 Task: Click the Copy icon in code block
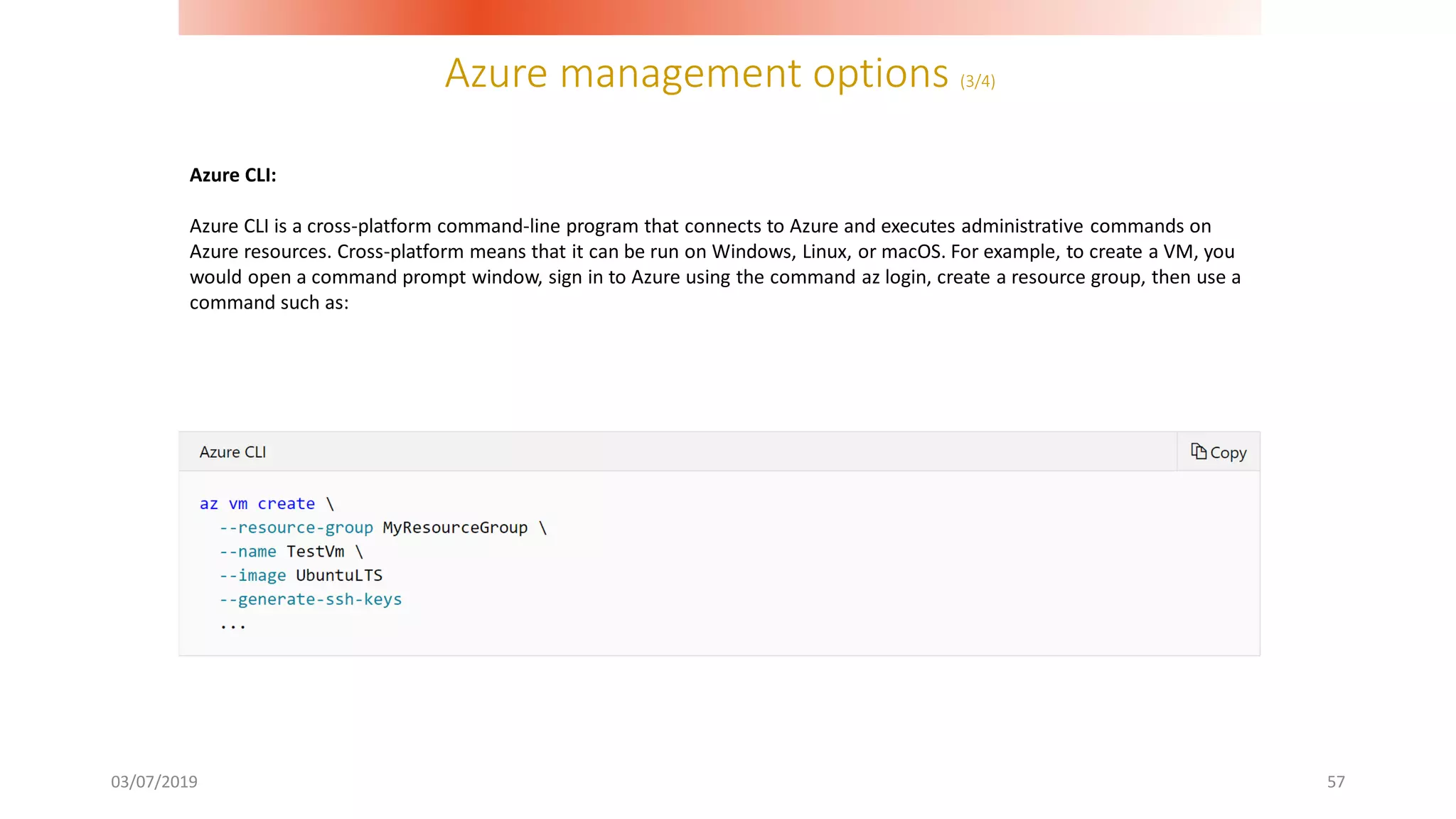[1199, 451]
